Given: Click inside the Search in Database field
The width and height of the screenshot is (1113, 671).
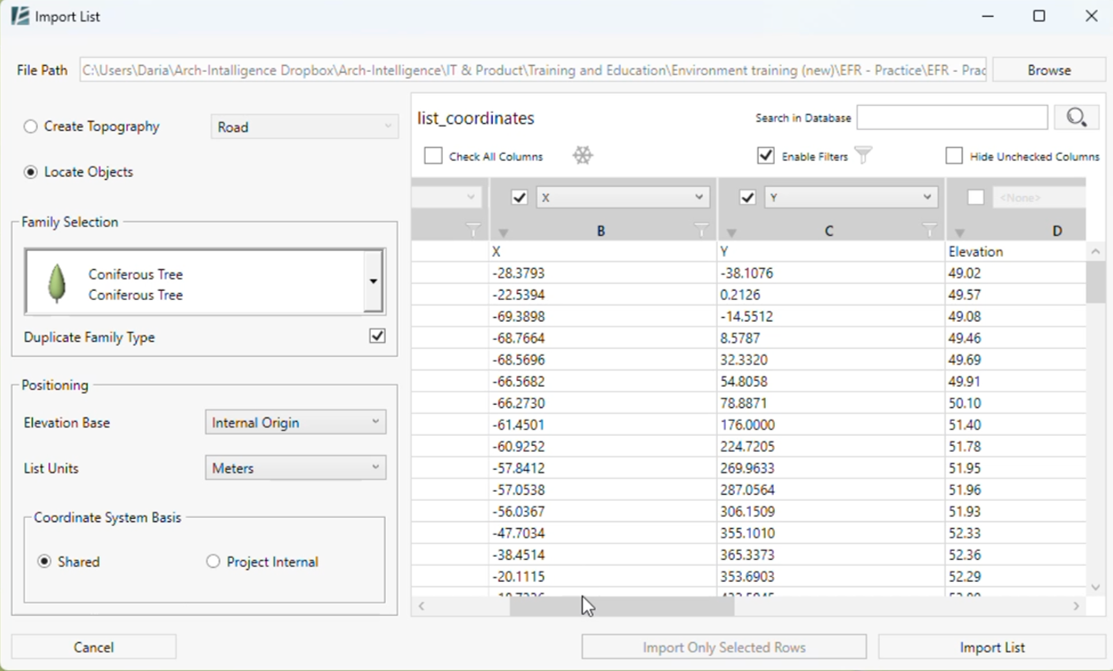Looking at the screenshot, I should pos(951,117).
